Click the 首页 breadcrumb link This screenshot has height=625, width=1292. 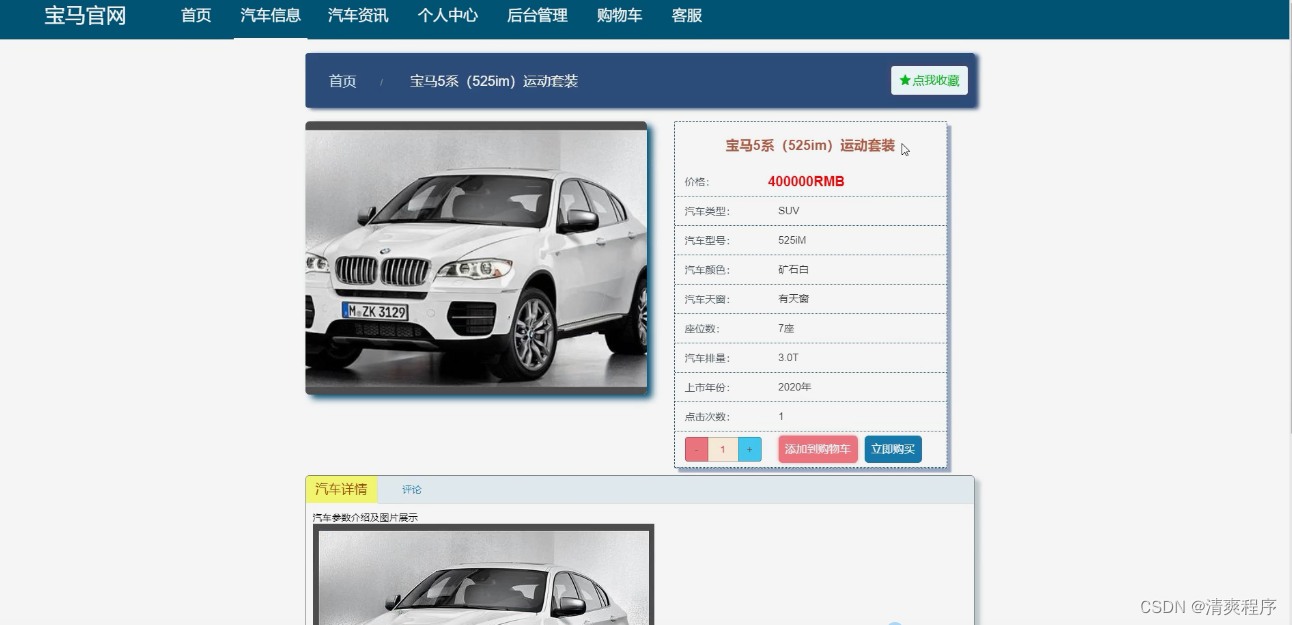342,81
